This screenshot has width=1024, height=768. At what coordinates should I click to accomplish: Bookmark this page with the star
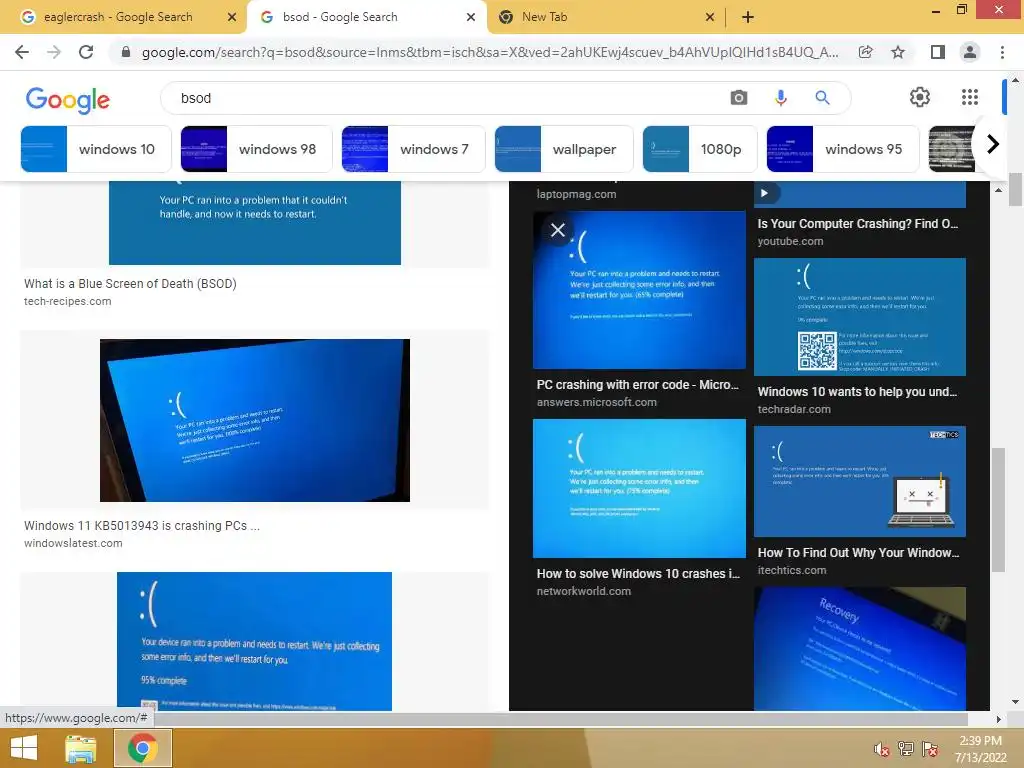898,52
